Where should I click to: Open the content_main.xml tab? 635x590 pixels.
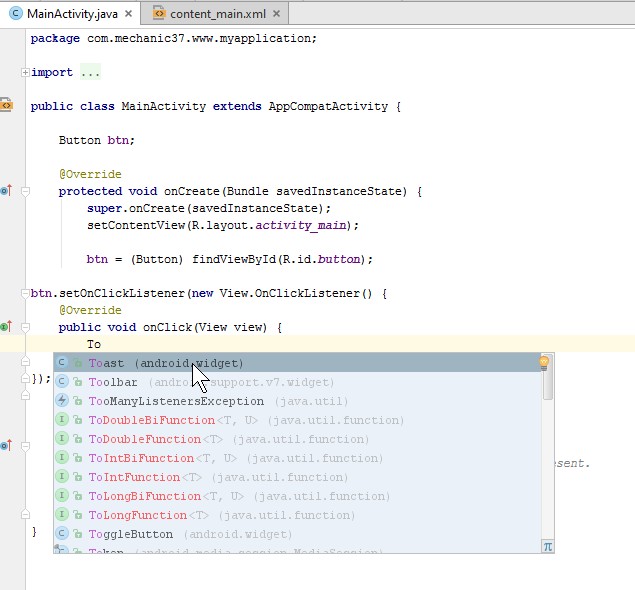coord(217,14)
